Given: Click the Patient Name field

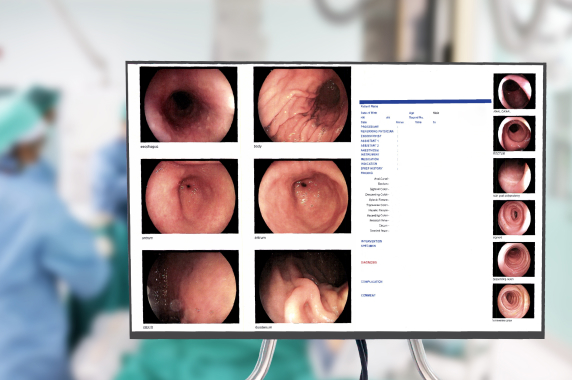Looking at the screenshot, I should [370, 107].
